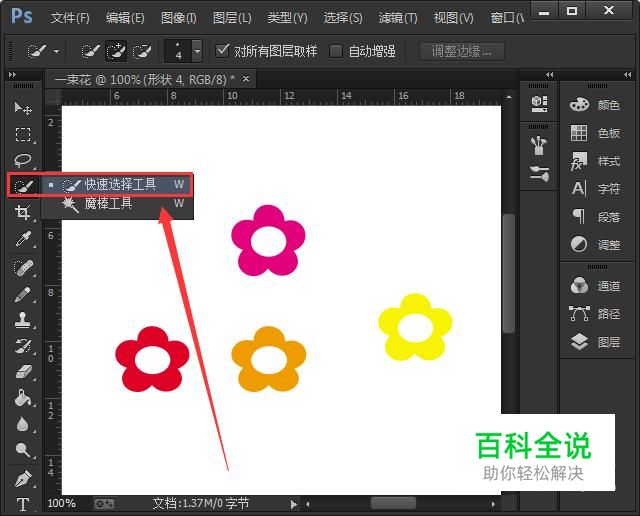The width and height of the screenshot is (640, 516).
Task: Expand the toolbox double-arrow toggle
Action: (12, 74)
